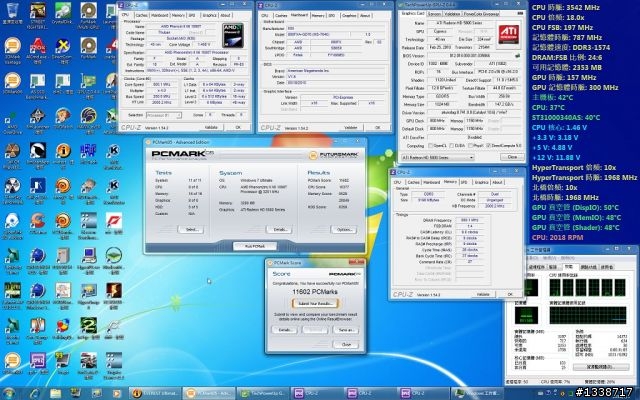The image size is (640, 400).
Task: Click the 11602 PCMarks score text
Action: click(315, 291)
